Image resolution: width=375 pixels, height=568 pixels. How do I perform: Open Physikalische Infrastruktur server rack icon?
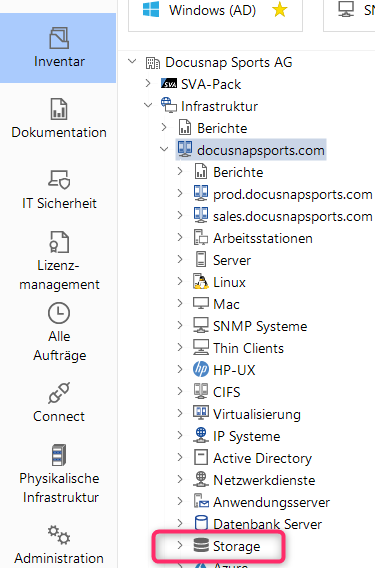(x=59, y=455)
